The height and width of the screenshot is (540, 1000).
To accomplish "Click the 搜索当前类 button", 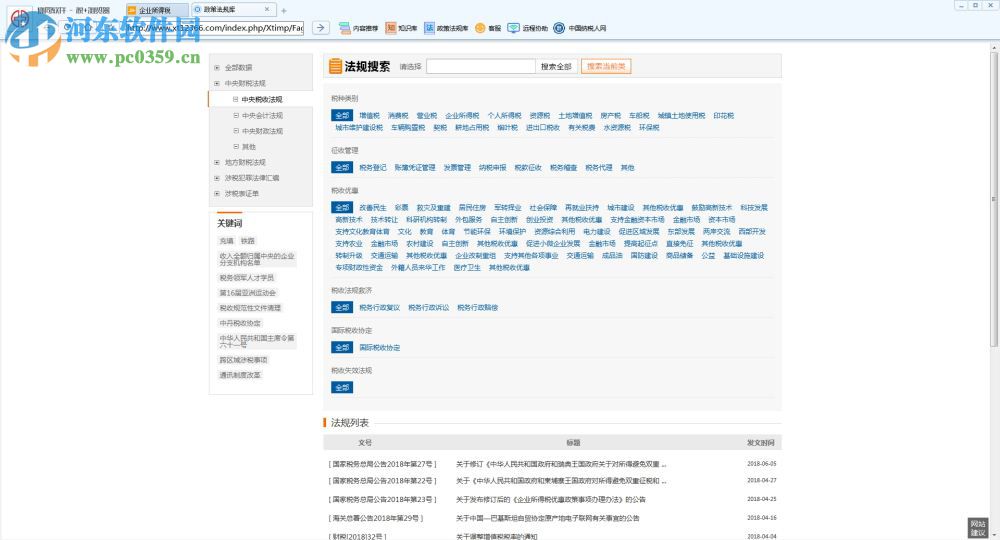I will [606, 66].
